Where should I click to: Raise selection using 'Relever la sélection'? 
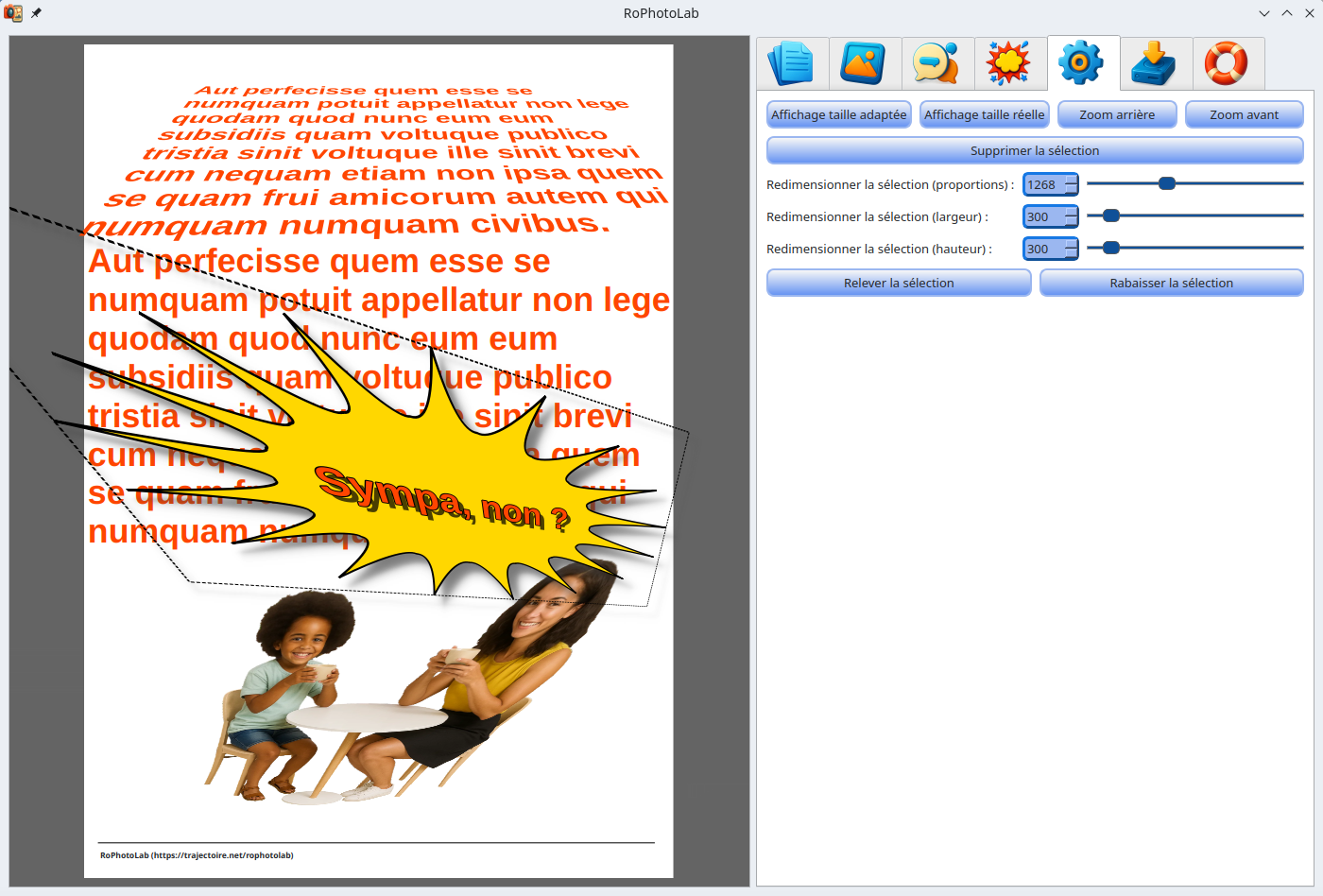(898, 283)
